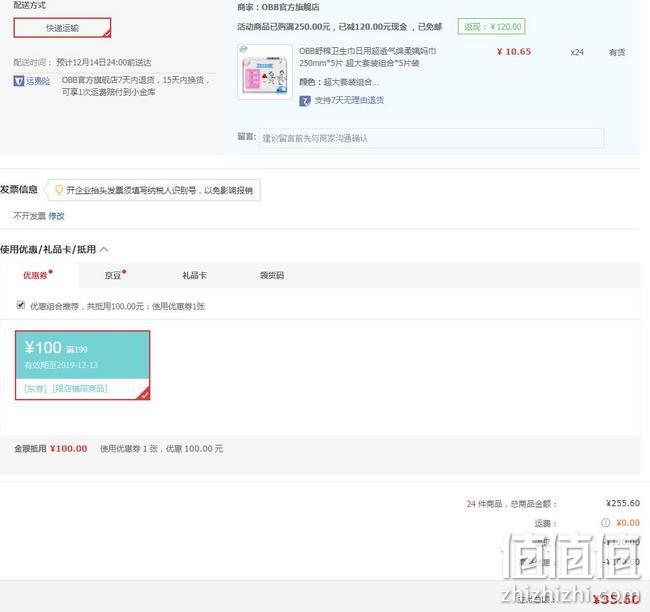Open the OBB舒棉卫生巾 product title link
This screenshot has width=650, height=612.
(x=367, y=57)
